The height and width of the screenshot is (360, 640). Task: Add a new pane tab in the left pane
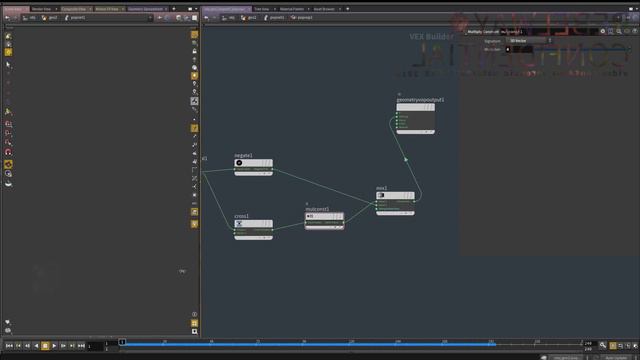pos(174,9)
